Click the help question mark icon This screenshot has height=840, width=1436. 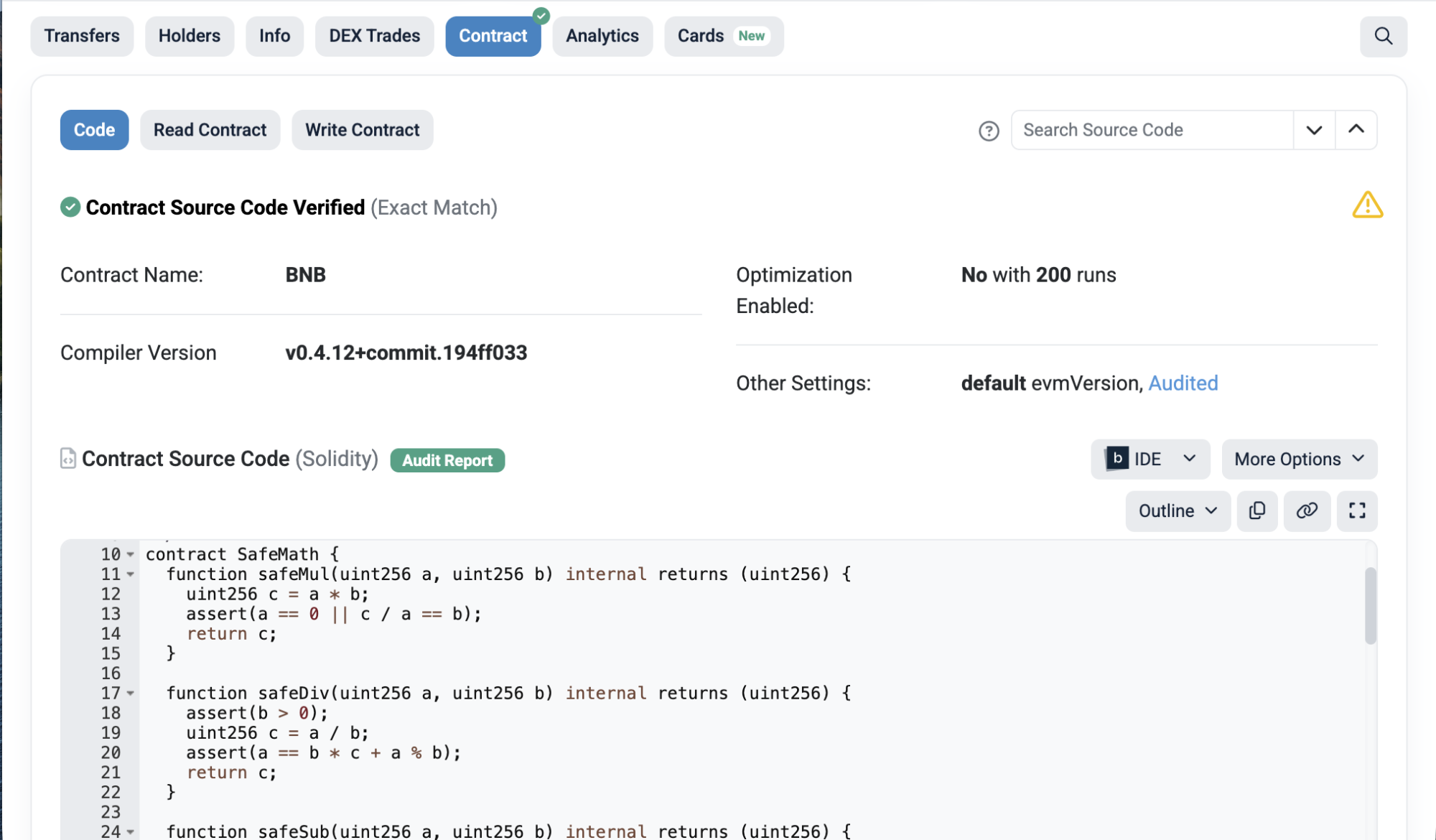pyautogui.click(x=989, y=131)
